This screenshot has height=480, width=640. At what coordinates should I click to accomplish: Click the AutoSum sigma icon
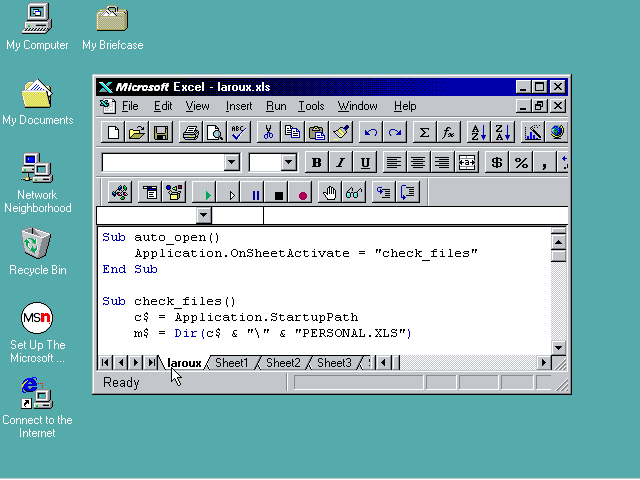tap(424, 132)
